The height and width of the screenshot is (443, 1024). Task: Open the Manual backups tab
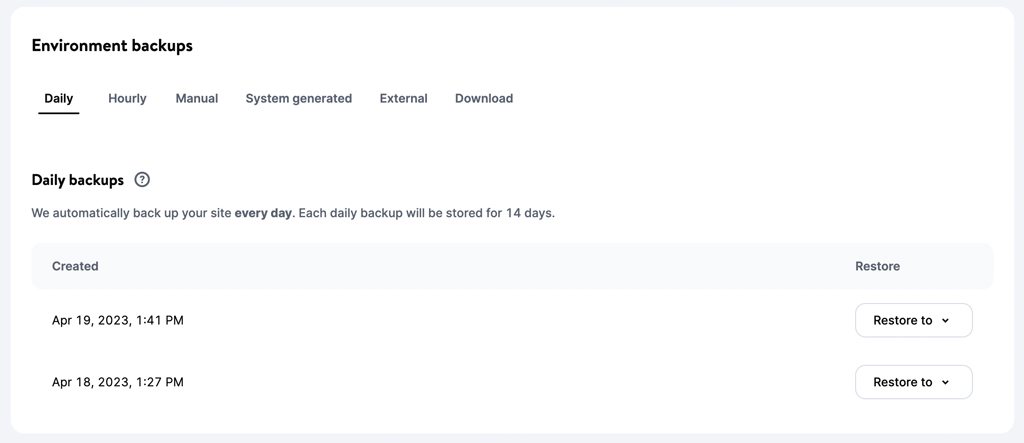click(x=197, y=99)
